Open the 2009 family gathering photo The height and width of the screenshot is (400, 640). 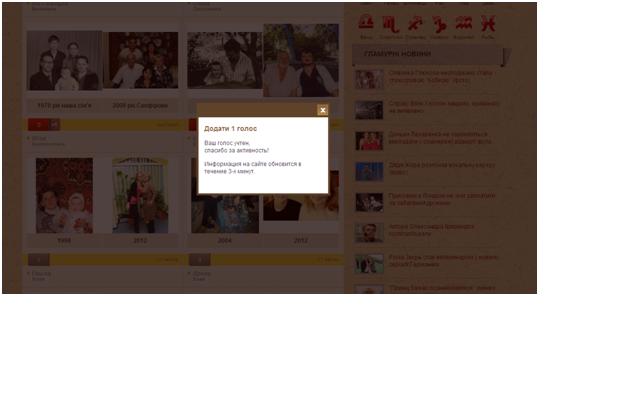click(x=141, y=60)
